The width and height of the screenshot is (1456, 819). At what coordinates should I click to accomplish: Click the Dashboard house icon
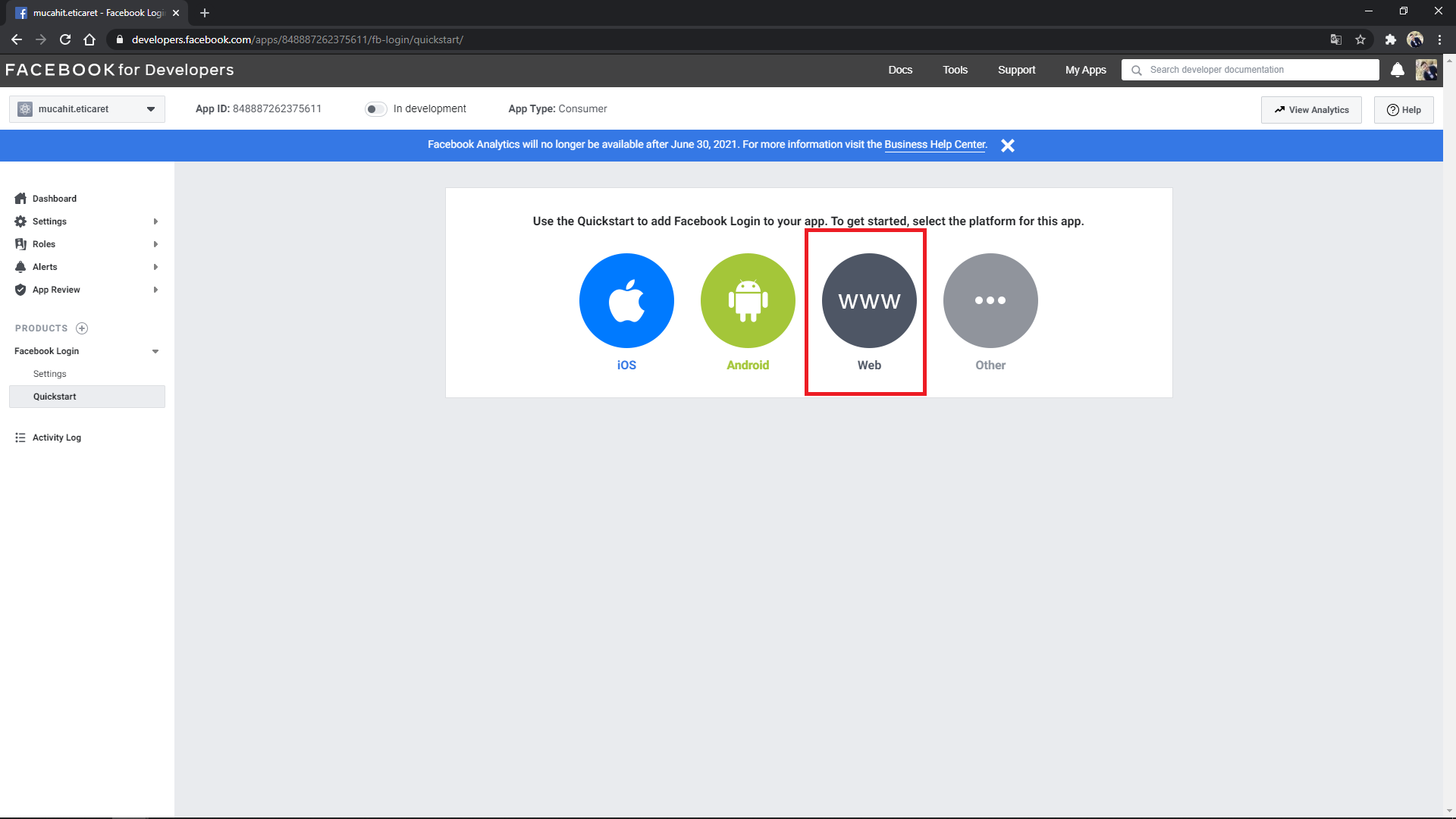[x=20, y=199]
